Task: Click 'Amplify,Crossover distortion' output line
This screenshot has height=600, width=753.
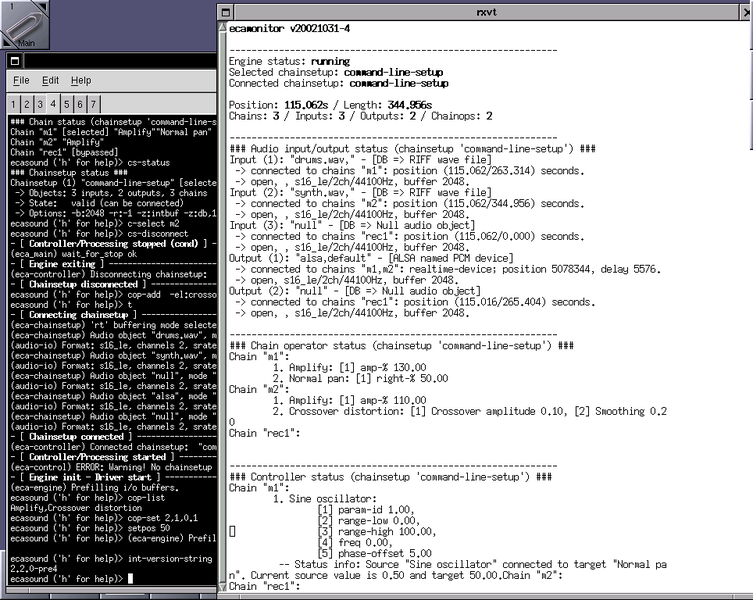Action: click(x=76, y=508)
